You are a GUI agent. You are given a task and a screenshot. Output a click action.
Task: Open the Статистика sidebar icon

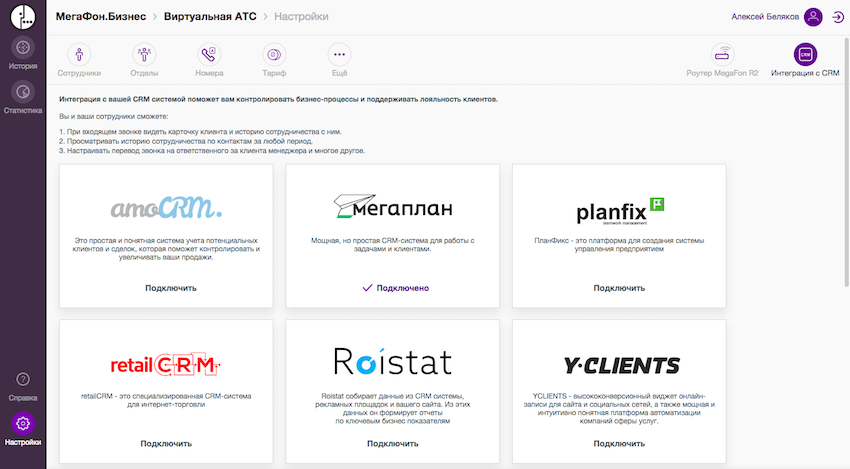(x=23, y=92)
